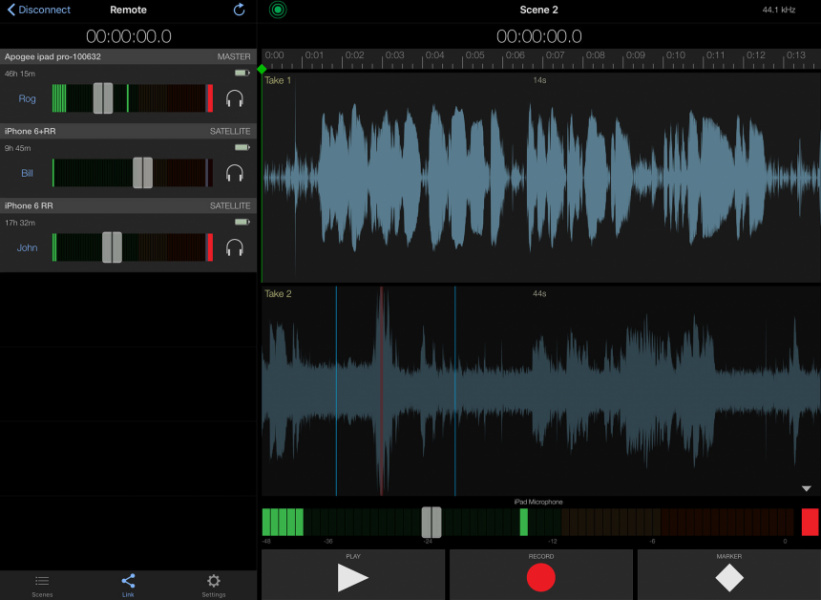Toggle headphone monitoring for Bill

[234, 172]
